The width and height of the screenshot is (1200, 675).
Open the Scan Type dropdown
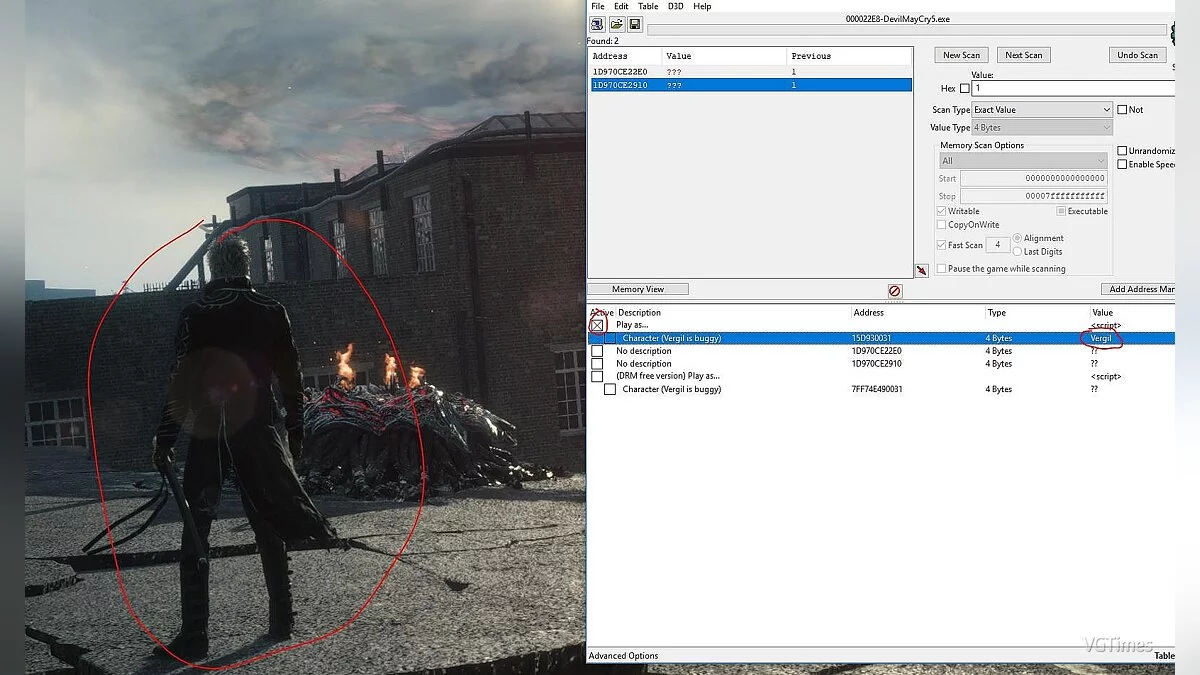[x=1041, y=110]
